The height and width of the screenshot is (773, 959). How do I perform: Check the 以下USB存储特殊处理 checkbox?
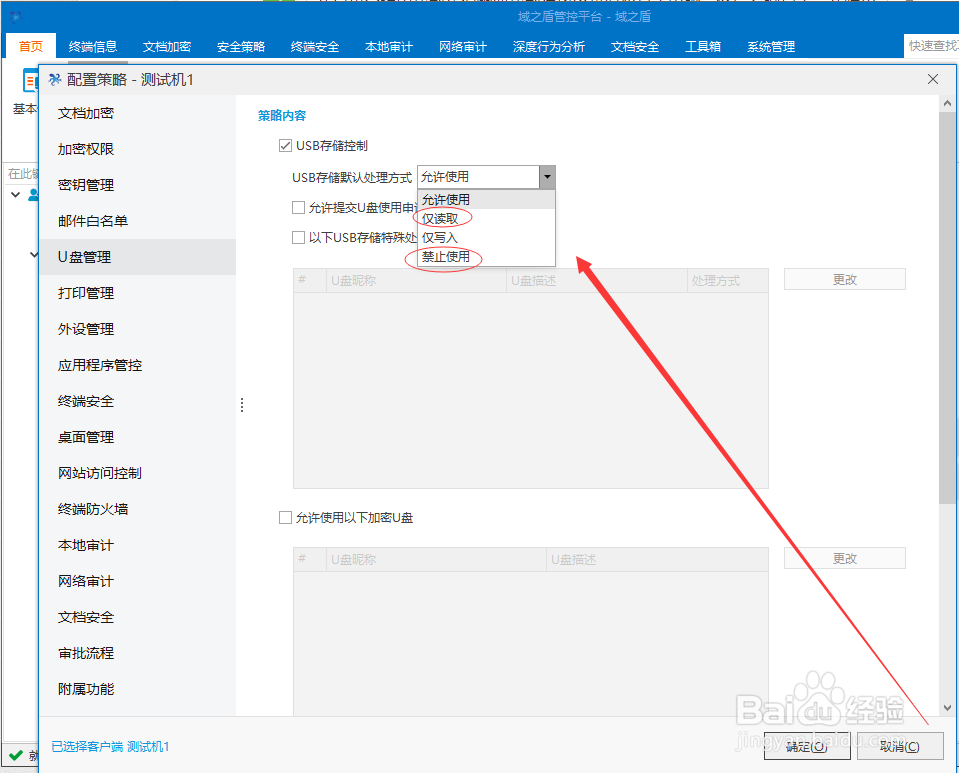[x=298, y=237]
